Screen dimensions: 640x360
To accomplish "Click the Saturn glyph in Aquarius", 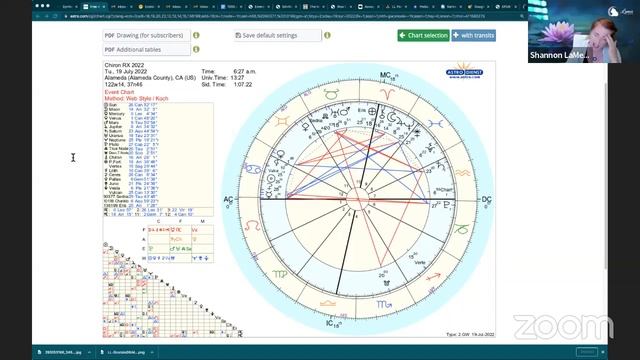I will tap(441, 166).
